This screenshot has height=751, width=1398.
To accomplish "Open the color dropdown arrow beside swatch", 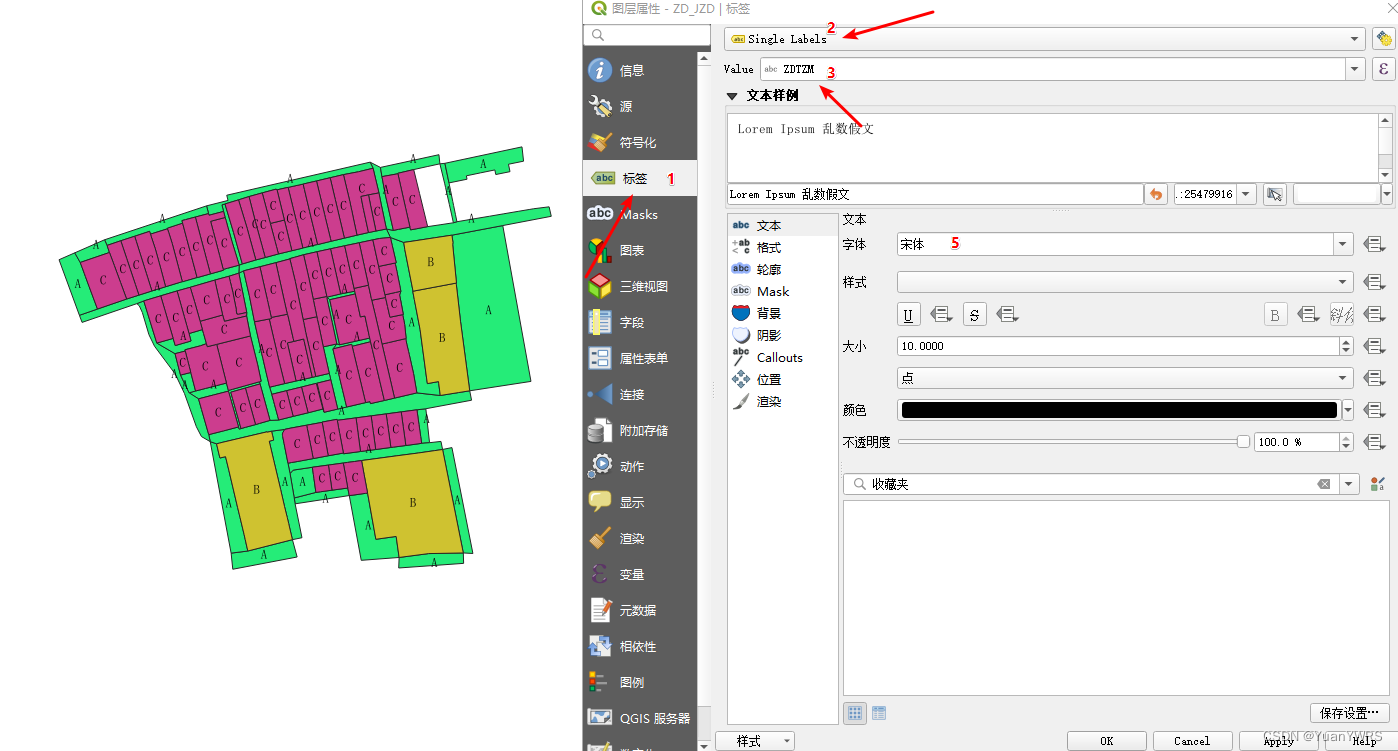I will pyautogui.click(x=1348, y=410).
